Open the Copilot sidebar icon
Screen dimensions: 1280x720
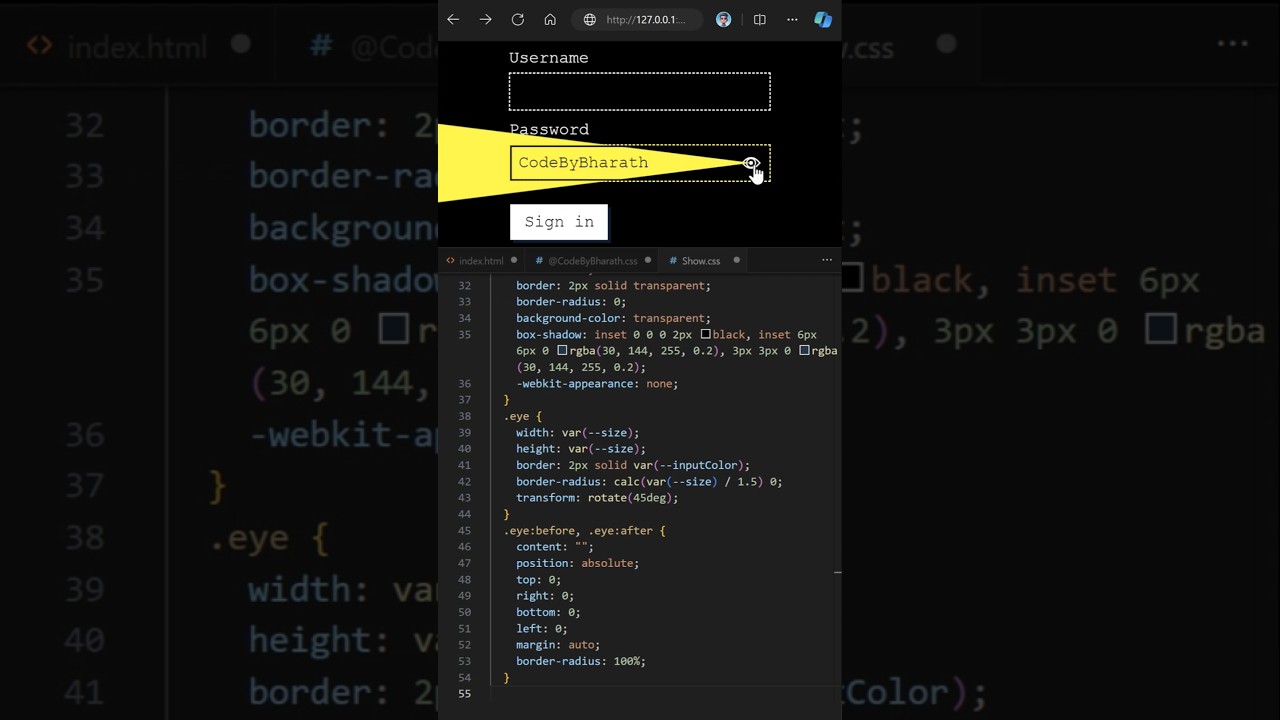point(823,19)
